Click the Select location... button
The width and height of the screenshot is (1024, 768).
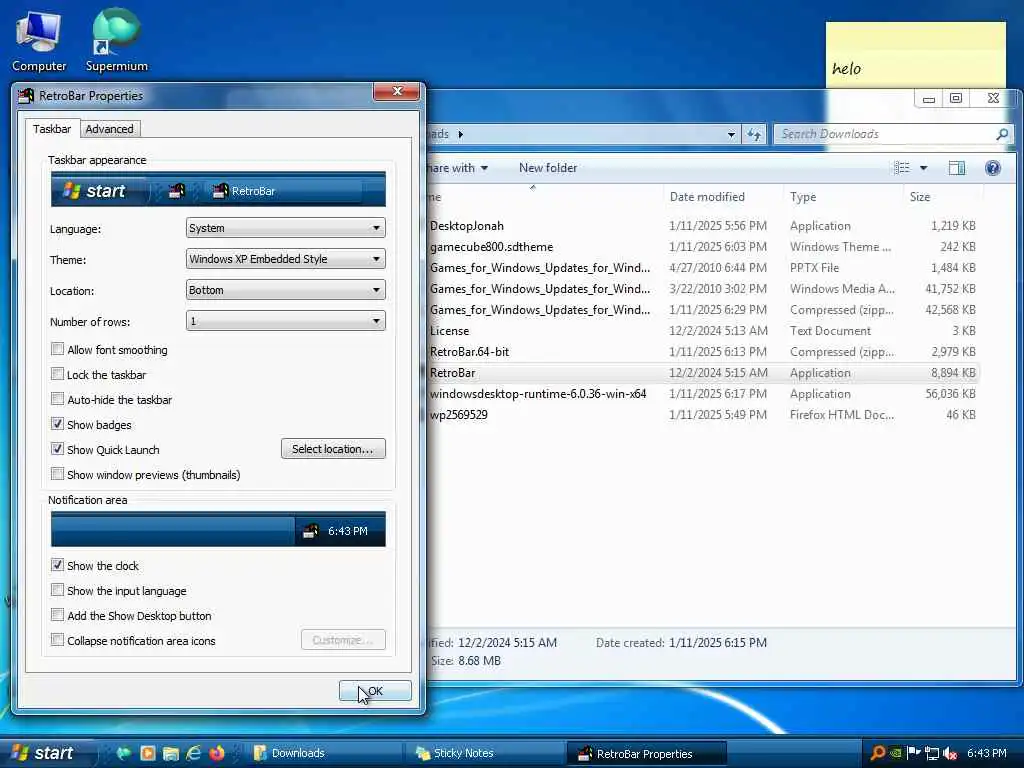(333, 449)
